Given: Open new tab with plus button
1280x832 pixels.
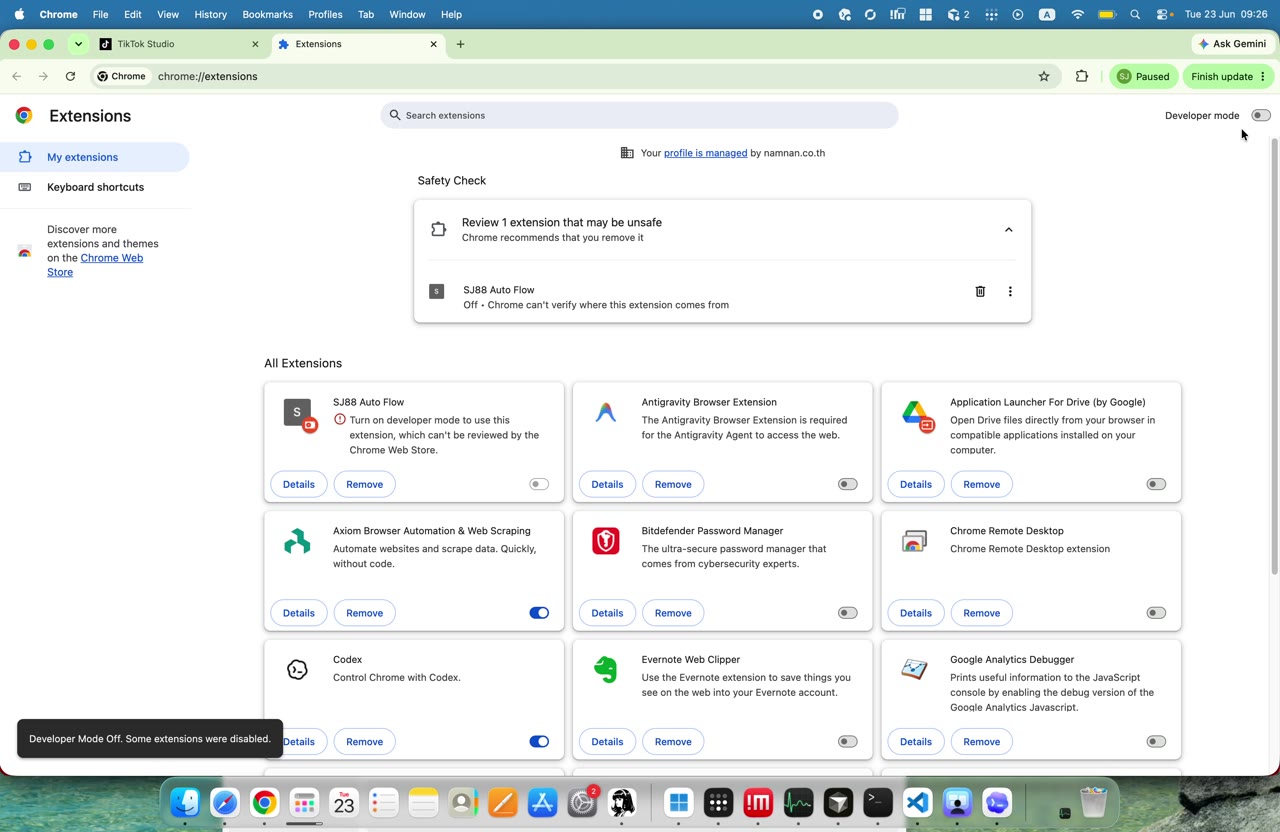Looking at the screenshot, I should 460,44.
